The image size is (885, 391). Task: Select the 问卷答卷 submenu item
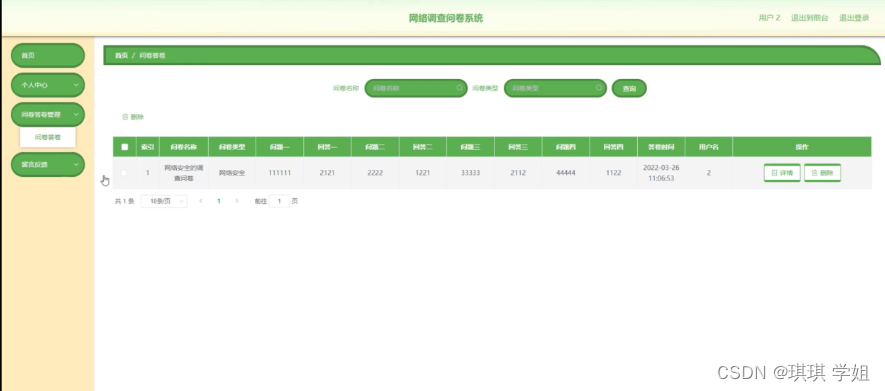(x=48, y=137)
